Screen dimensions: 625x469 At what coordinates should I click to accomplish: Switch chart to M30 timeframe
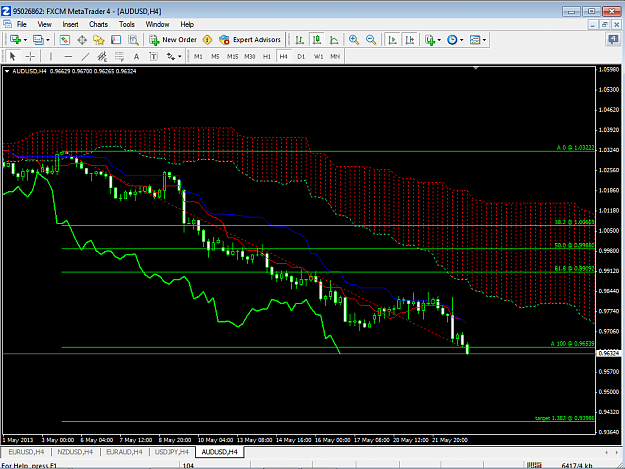tap(250, 56)
